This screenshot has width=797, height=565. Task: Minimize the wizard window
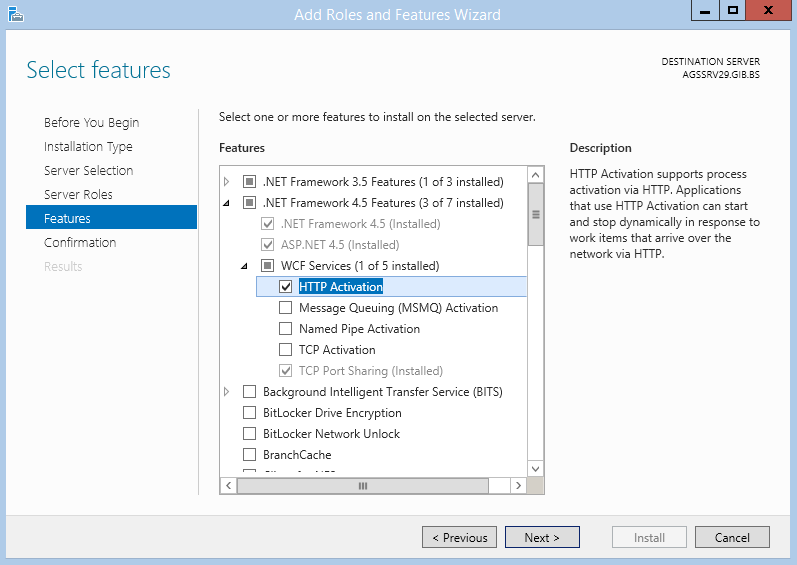[705, 11]
